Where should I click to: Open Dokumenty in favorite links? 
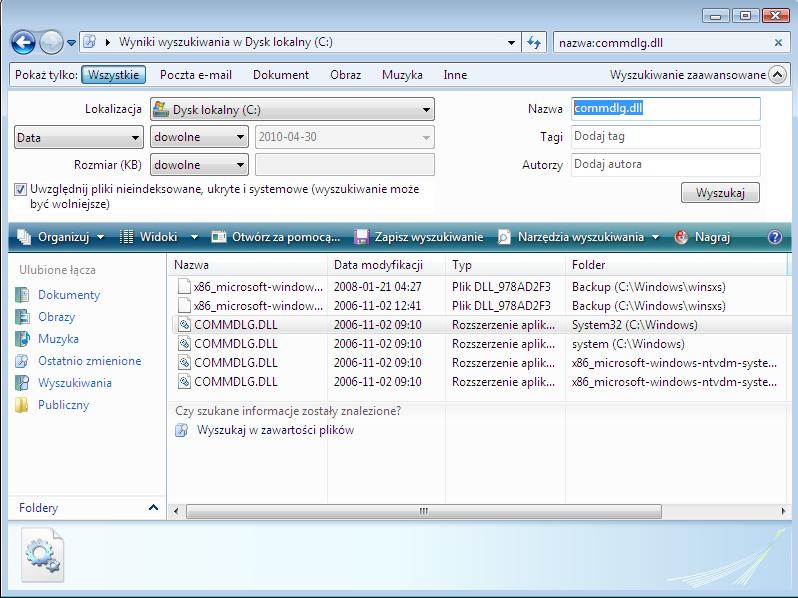tap(68, 295)
